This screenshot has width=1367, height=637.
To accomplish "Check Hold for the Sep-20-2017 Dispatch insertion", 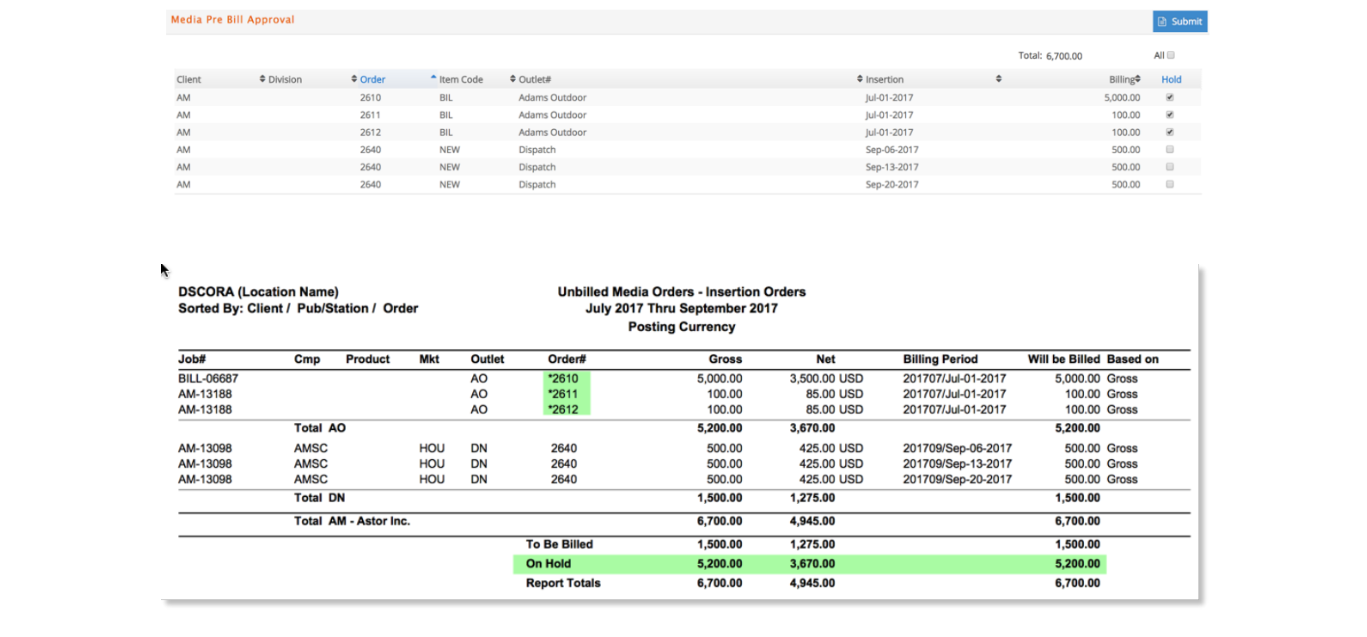I will (1170, 184).
